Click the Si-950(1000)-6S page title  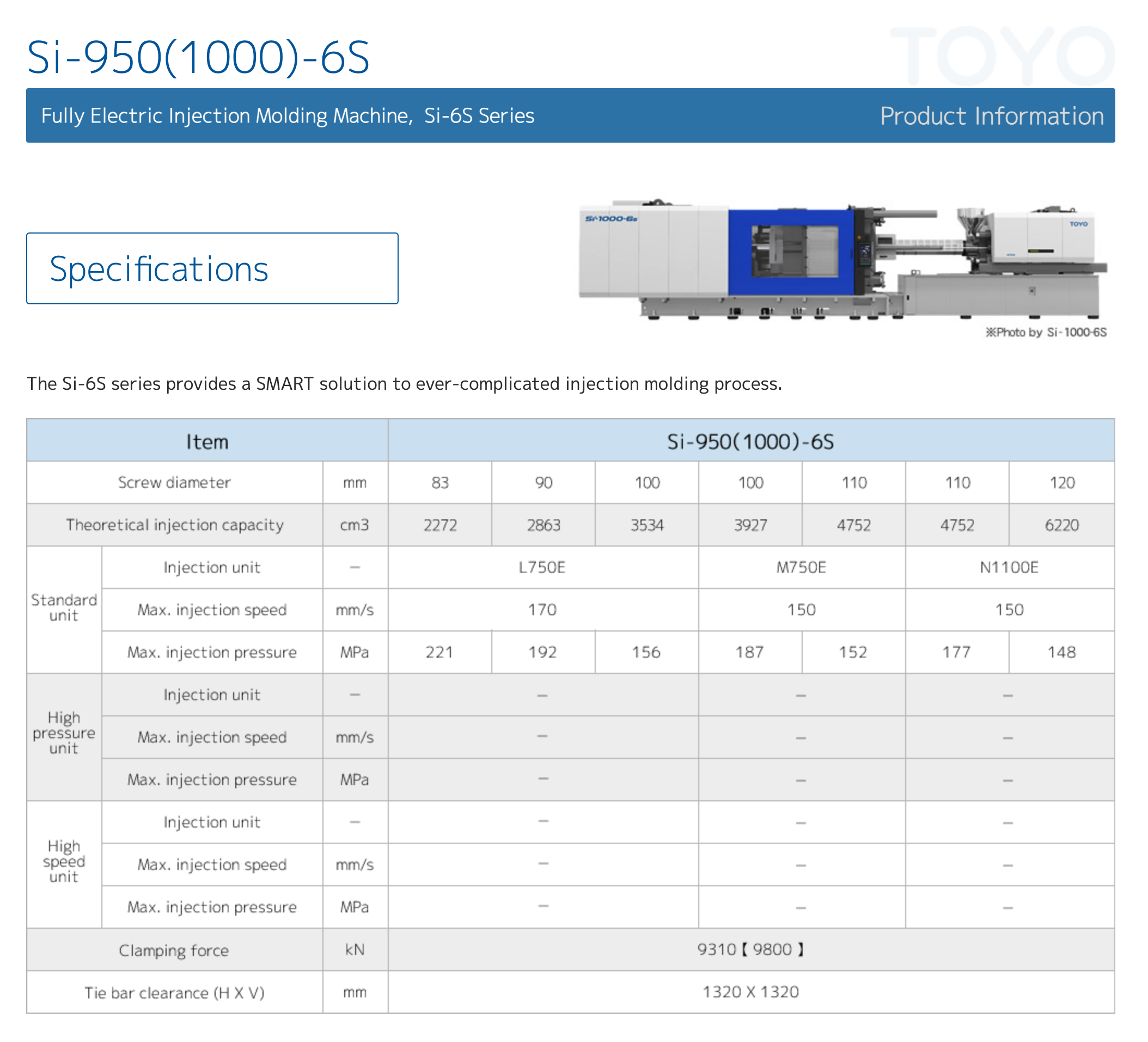(x=198, y=57)
